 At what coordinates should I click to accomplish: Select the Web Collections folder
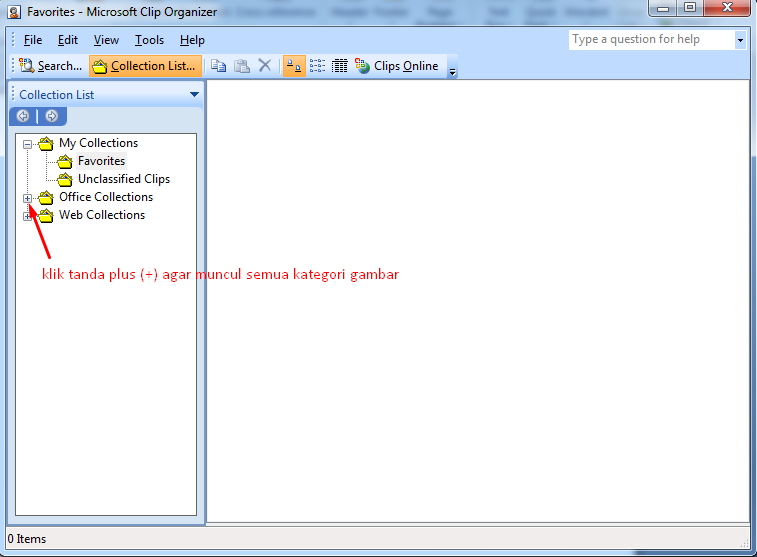coord(102,215)
